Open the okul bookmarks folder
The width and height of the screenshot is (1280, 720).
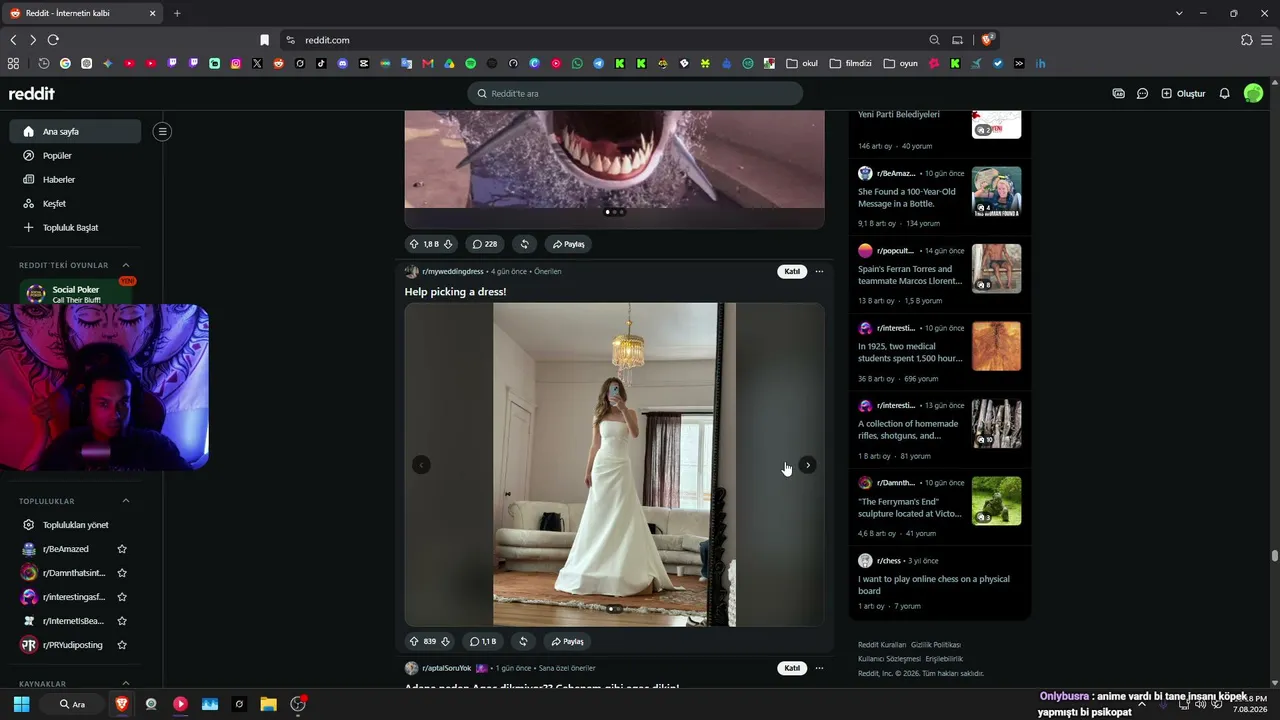[802, 63]
